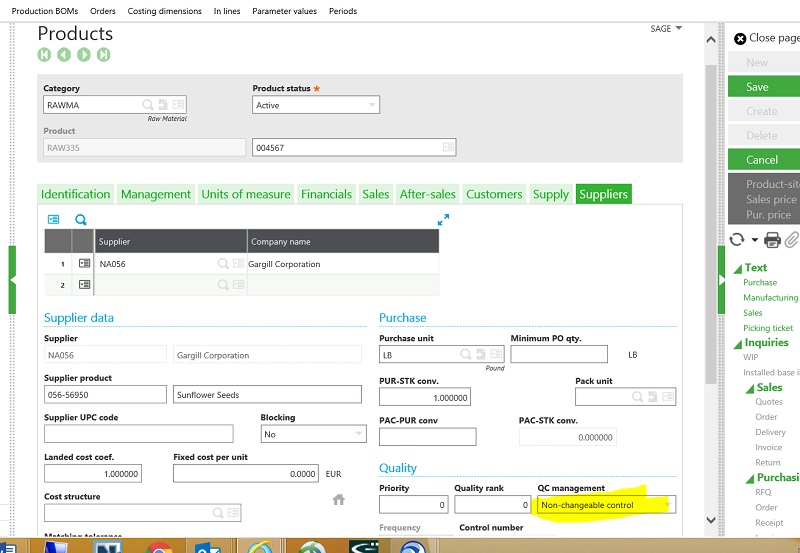Switch to the Financials tab

(x=326, y=194)
